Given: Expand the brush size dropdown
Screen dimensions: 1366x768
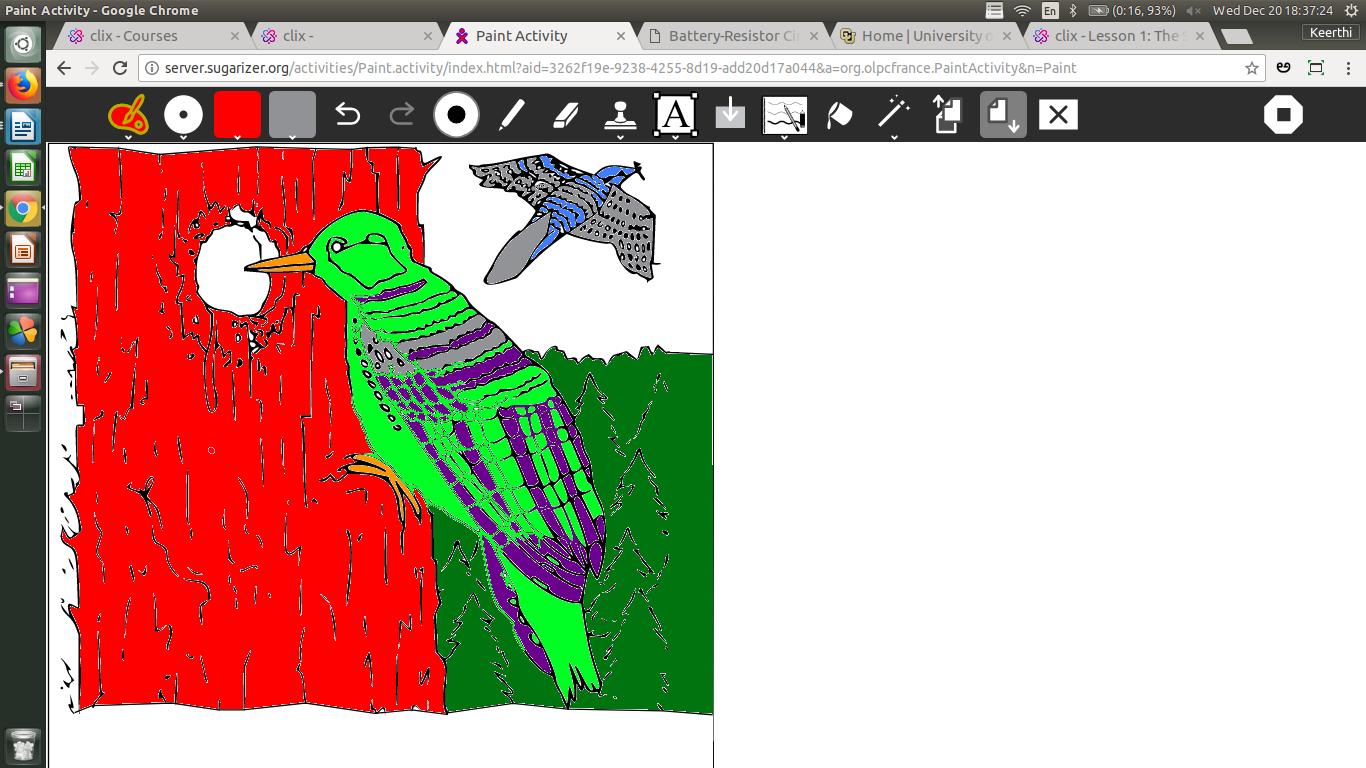Looking at the screenshot, I should 183,115.
